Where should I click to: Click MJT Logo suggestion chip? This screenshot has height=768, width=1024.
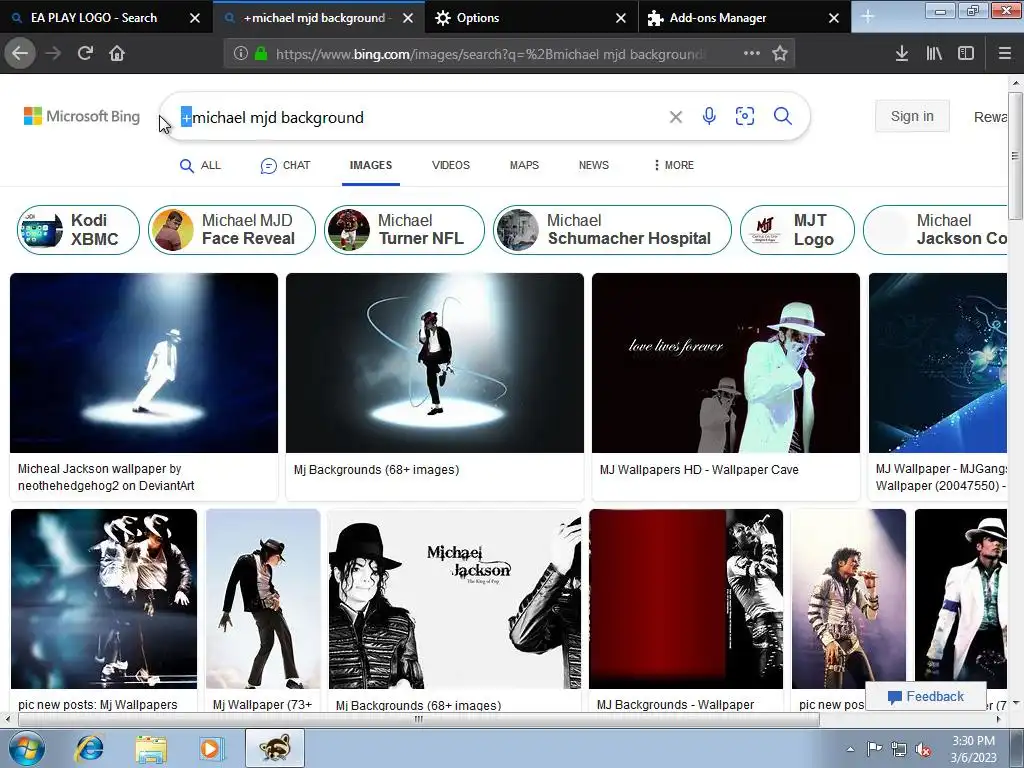pos(797,230)
